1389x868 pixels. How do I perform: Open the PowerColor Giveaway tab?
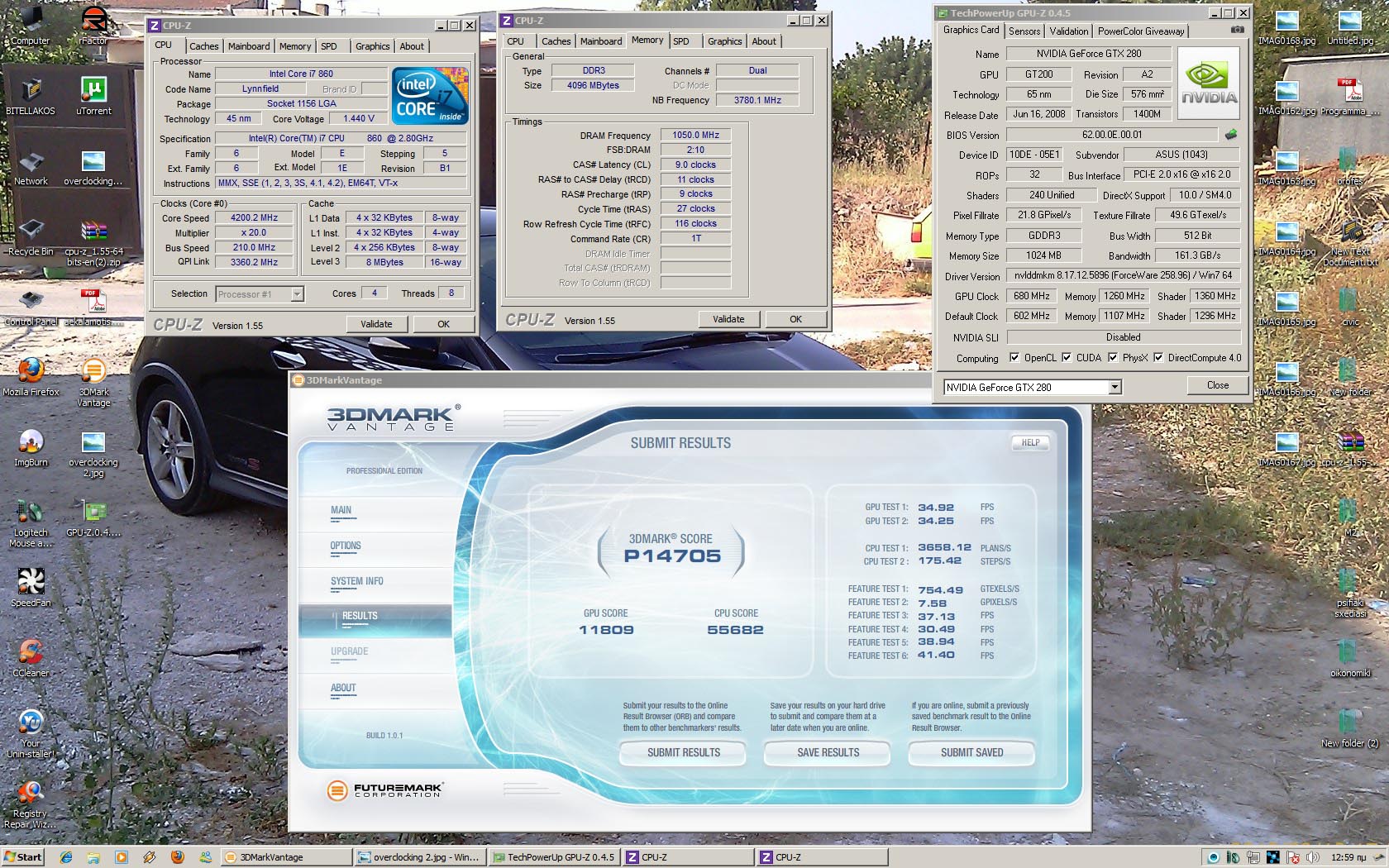(x=1141, y=31)
